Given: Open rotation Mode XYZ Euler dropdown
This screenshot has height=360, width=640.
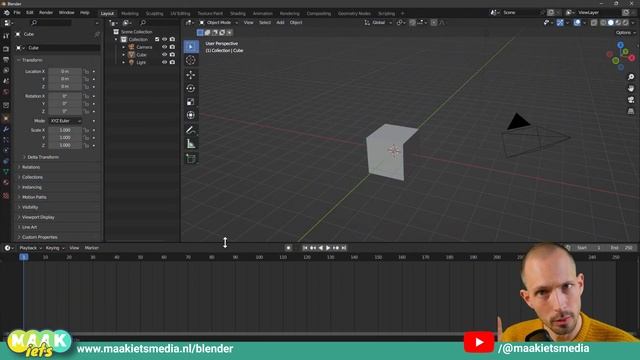Looking at the screenshot, I should click(x=65, y=121).
